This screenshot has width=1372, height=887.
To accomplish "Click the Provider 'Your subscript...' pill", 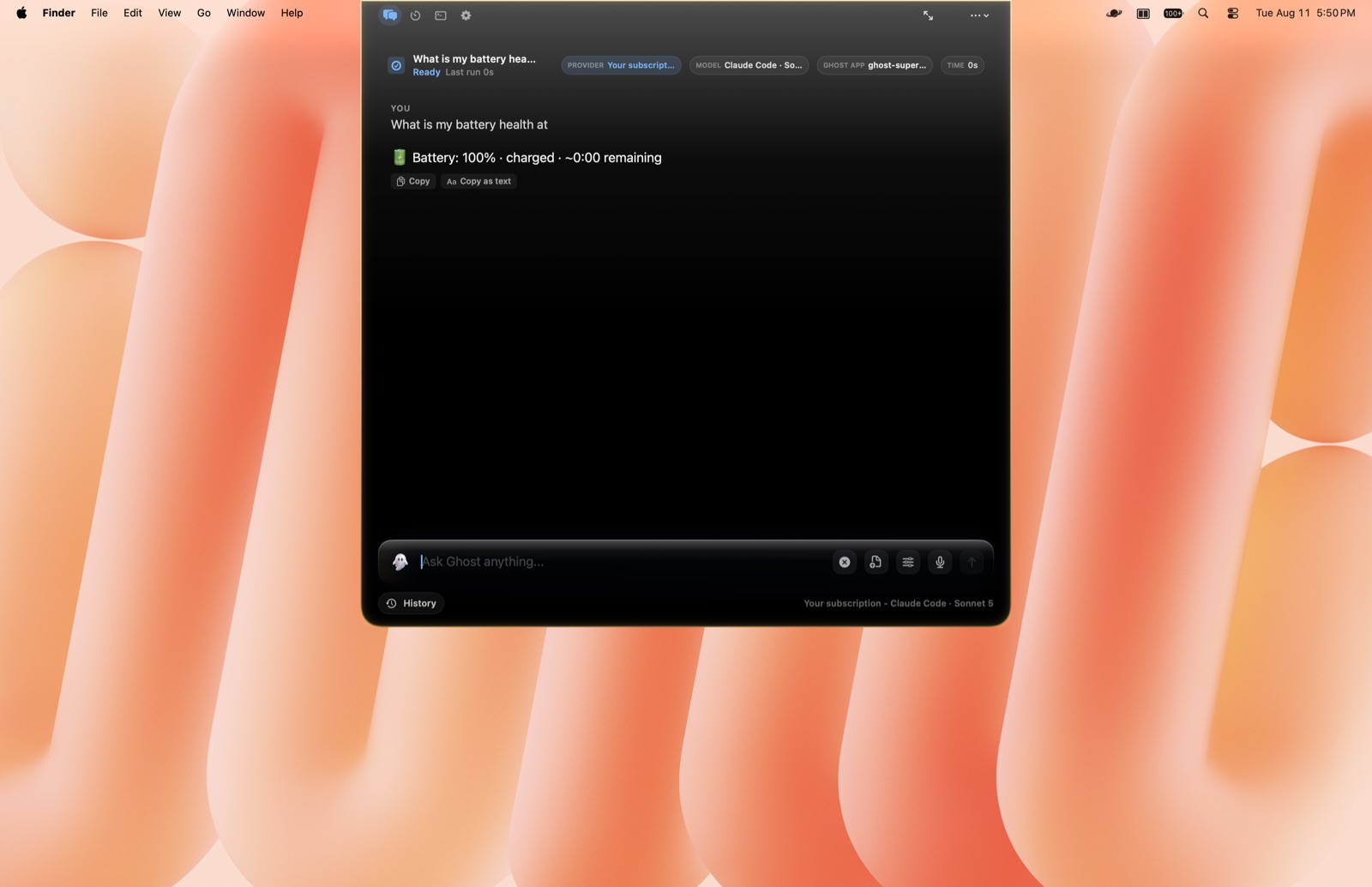I will click(x=621, y=65).
